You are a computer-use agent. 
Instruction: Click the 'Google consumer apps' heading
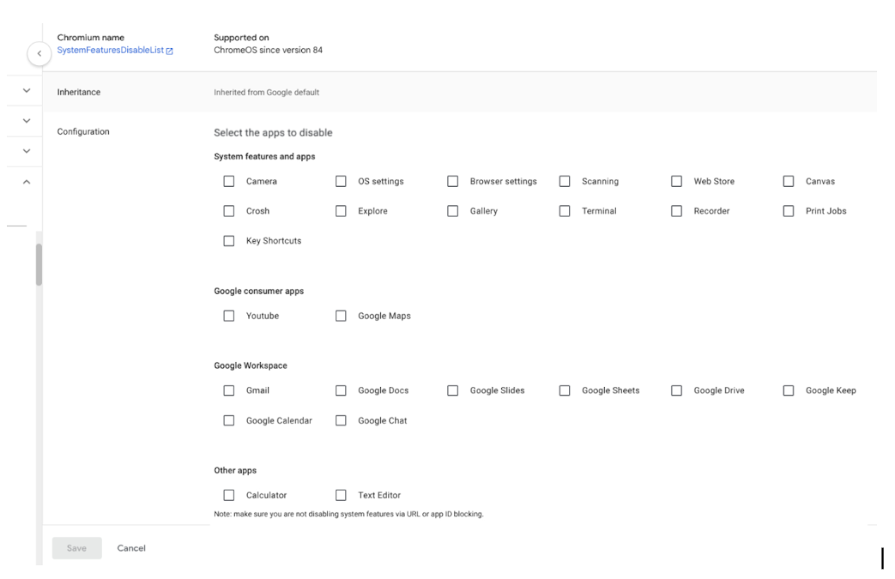pyautogui.click(x=259, y=291)
